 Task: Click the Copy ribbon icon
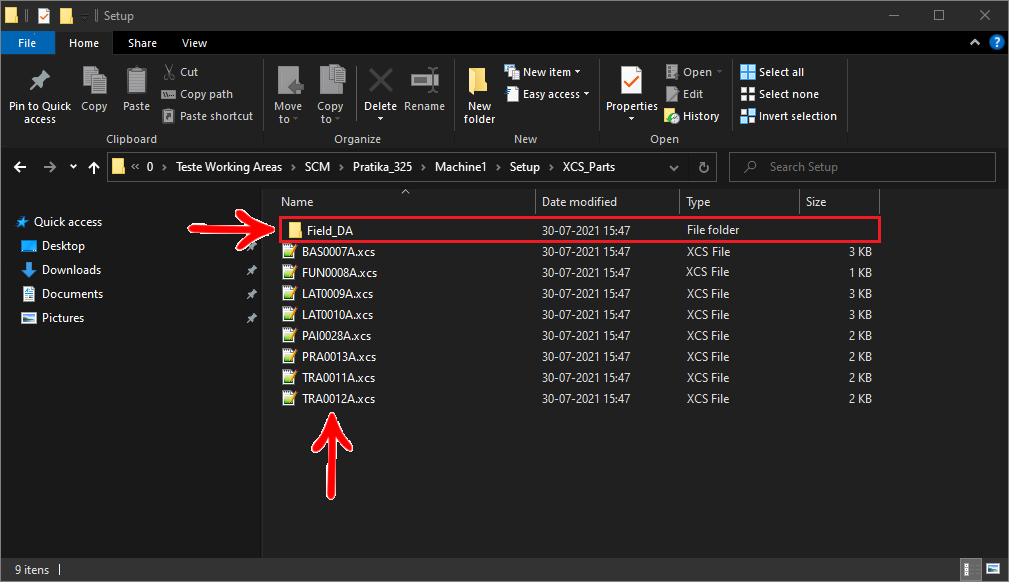click(x=94, y=81)
